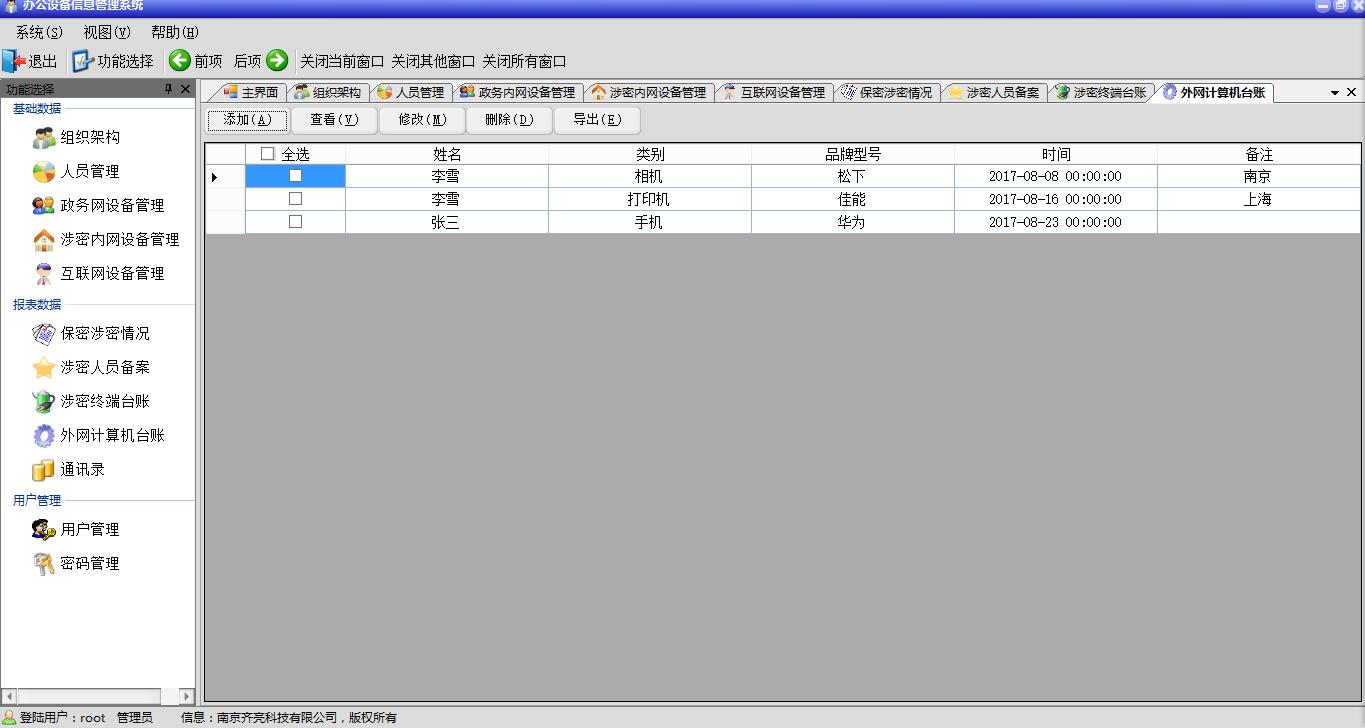1365x728 pixels.
Task: Open 组织架构 icon in the sidebar
Action: (x=44, y=138)
